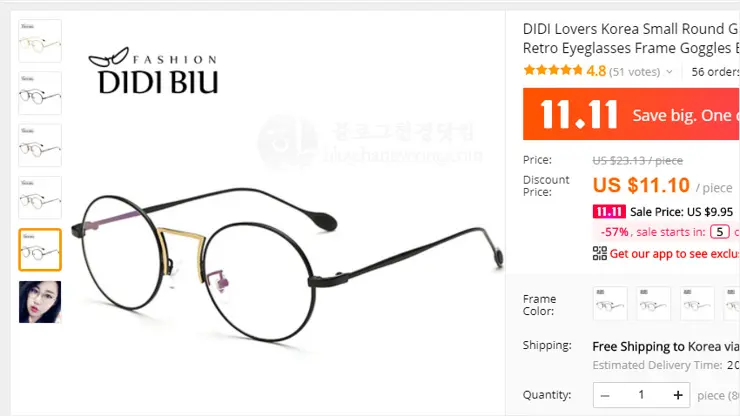Click the 4.8 rating score
This screenshot has width=740, height=416.
click(x=596, y=71)
